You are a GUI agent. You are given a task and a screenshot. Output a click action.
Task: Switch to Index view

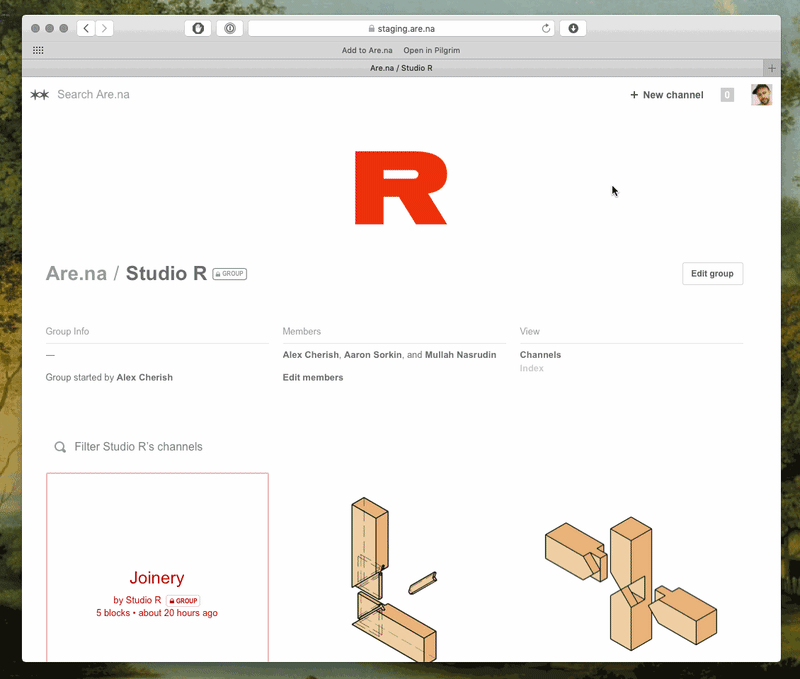[x=532, y=368]
